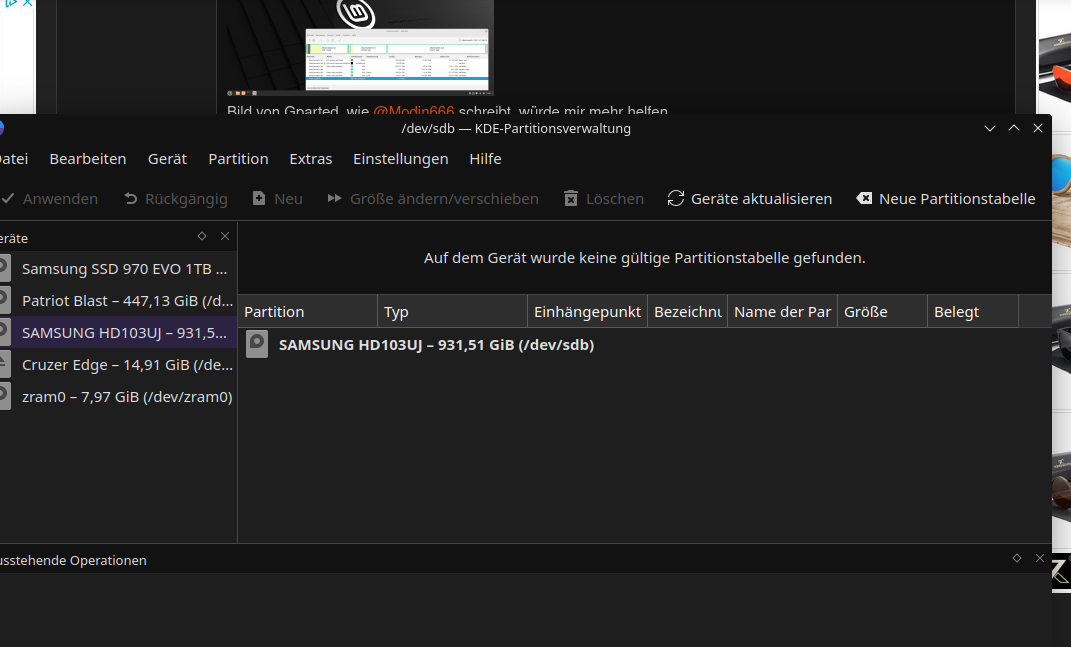Open the Gerät menu

[x=167, y=159]
